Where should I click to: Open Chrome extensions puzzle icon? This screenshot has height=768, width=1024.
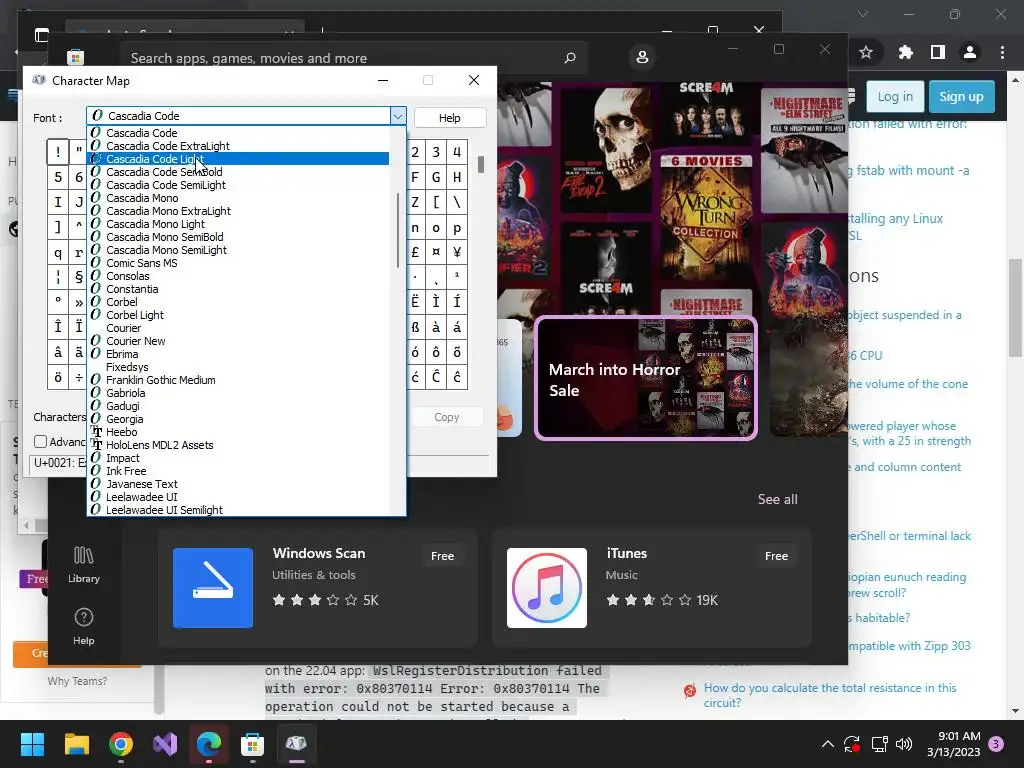tap(905, 52)
